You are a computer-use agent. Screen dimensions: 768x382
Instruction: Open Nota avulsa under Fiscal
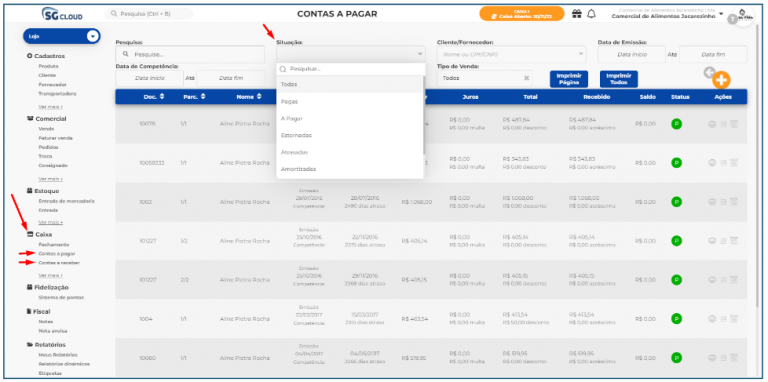(53, 331)
